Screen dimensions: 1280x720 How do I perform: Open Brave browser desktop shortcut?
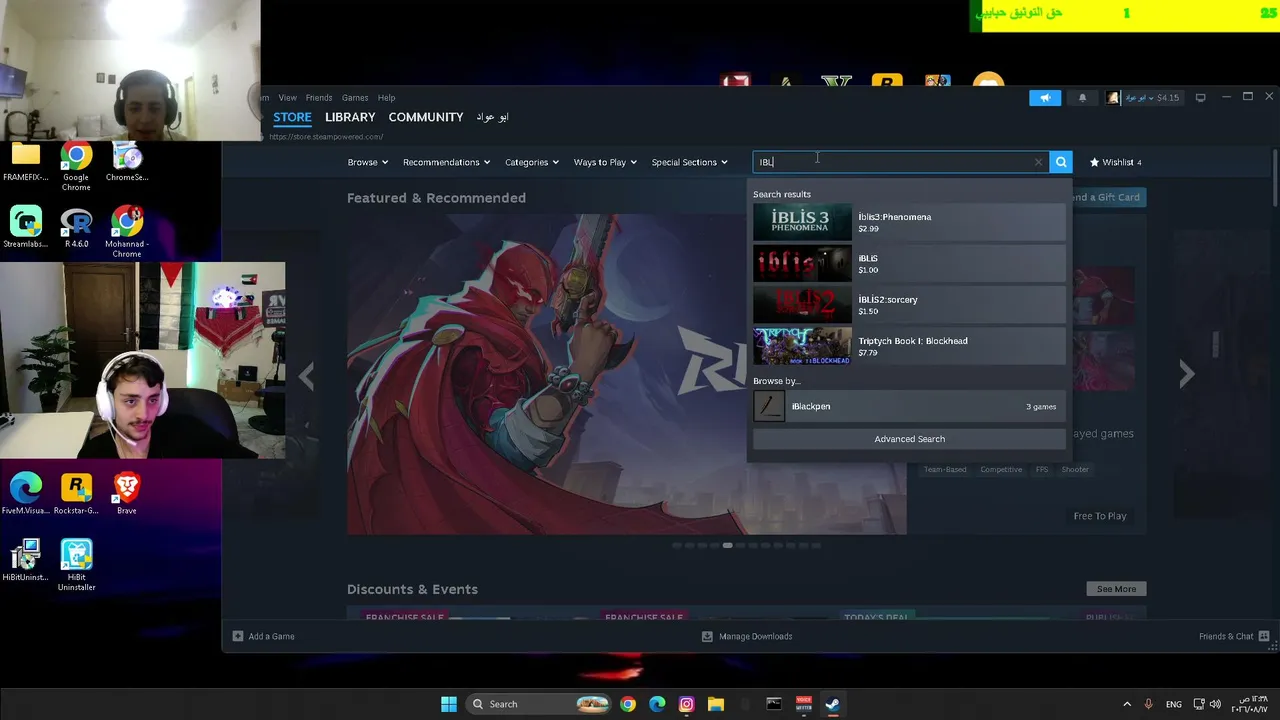coord(126,495)
